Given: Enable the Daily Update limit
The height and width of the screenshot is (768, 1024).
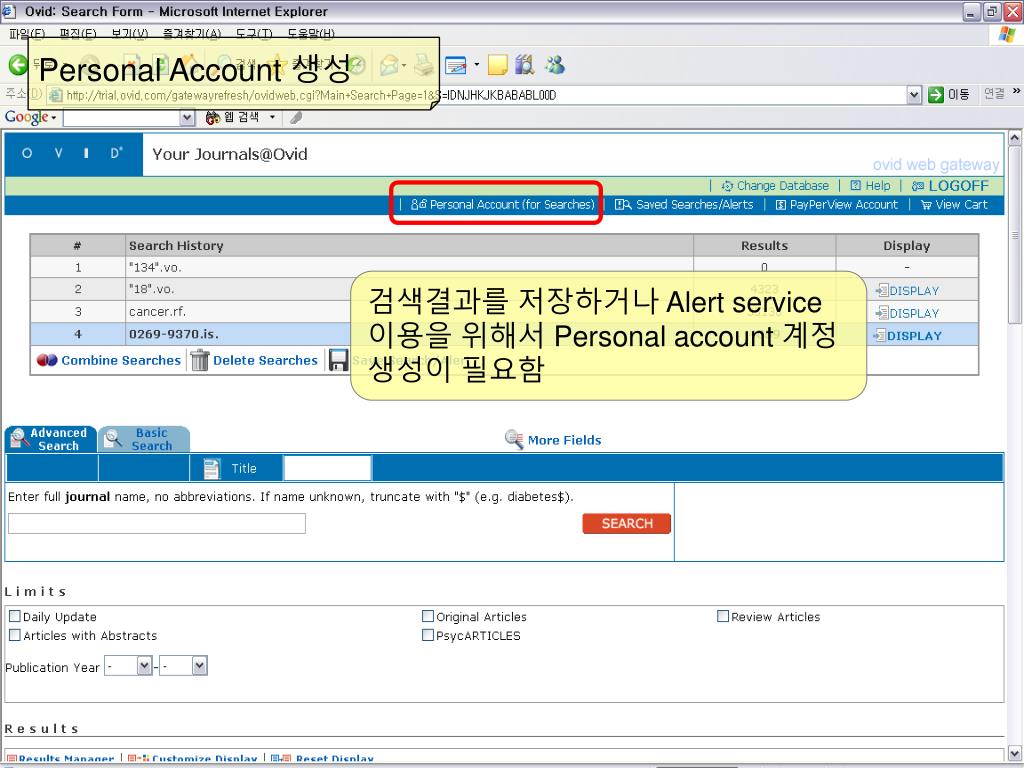Looking at the screenshot, I should click(x=15, y=616).
